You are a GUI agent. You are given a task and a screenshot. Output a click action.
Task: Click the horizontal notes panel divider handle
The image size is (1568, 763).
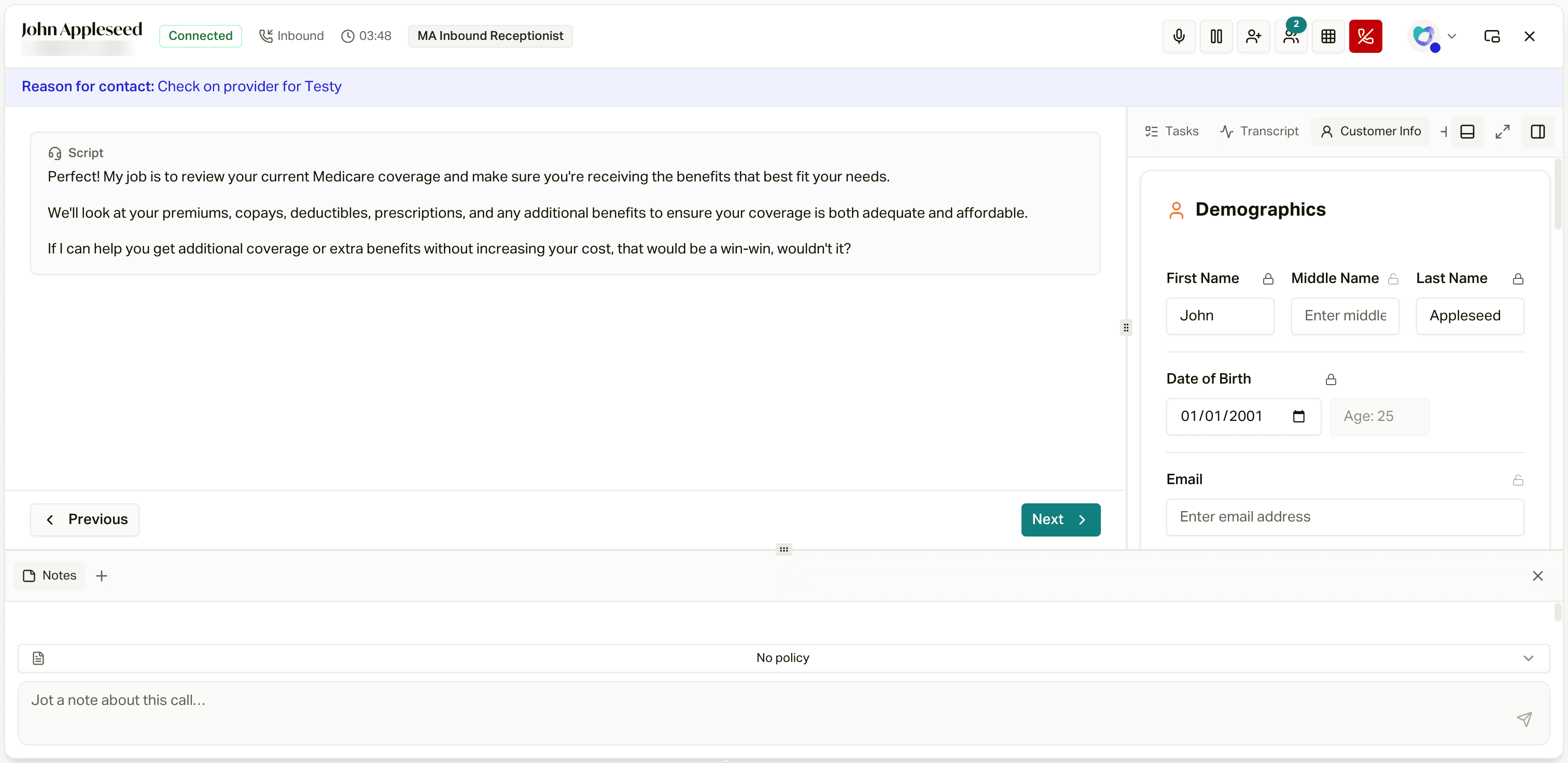(783, 549)
